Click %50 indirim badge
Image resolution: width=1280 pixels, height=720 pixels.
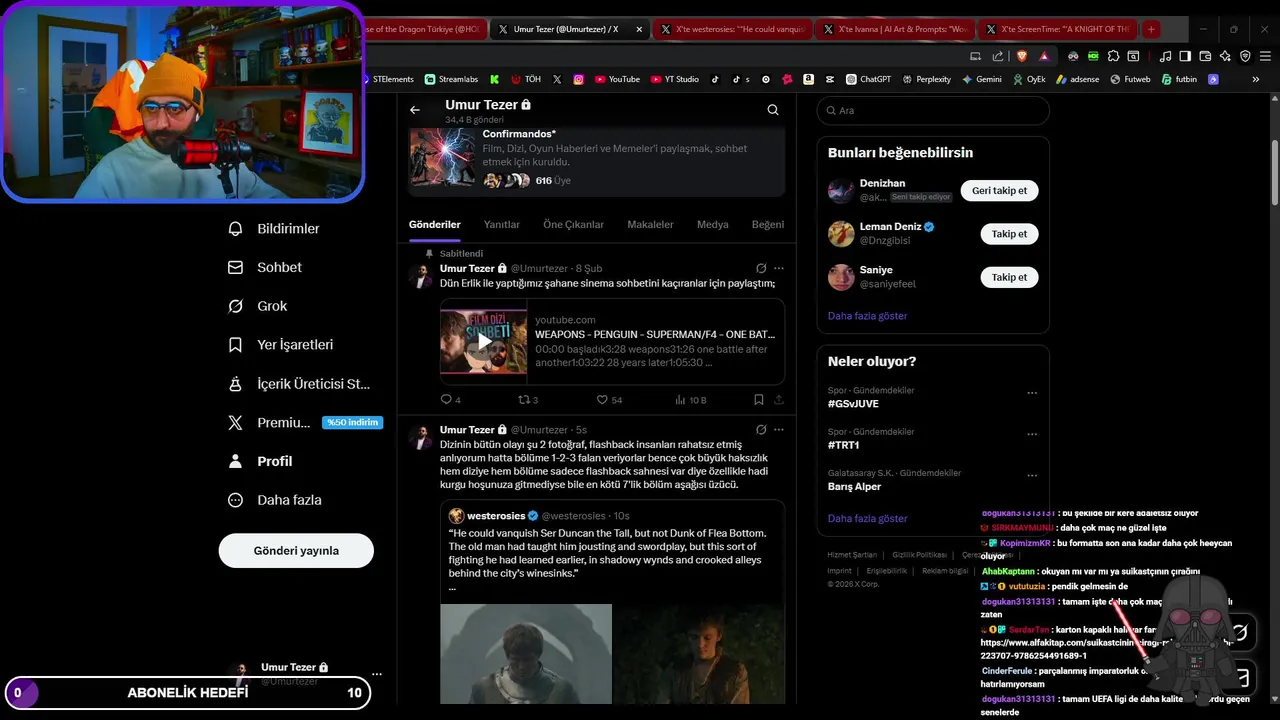click(352, 423)
